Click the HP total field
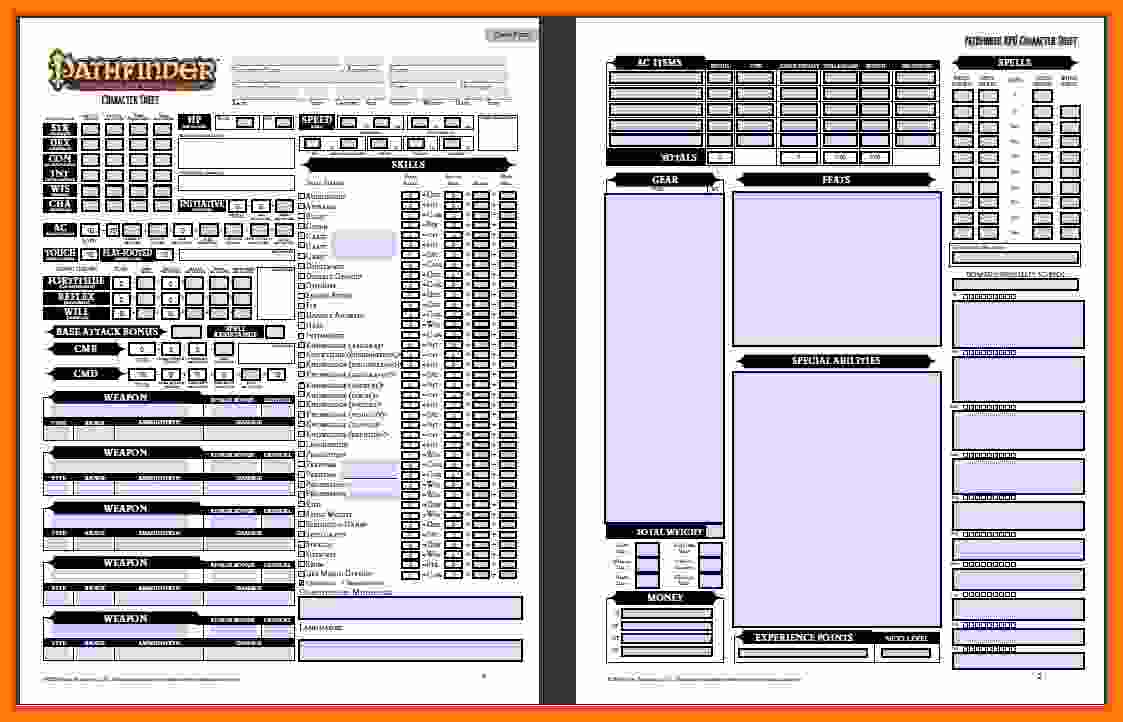The width and height of the screenshot is (1123, 722). coord(245,122)
